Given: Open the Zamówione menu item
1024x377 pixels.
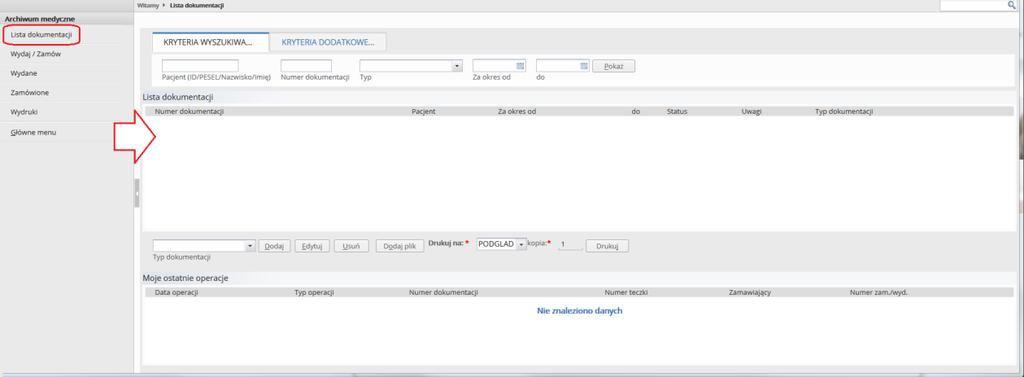Looking at the screenshot, I should (30, 93).
